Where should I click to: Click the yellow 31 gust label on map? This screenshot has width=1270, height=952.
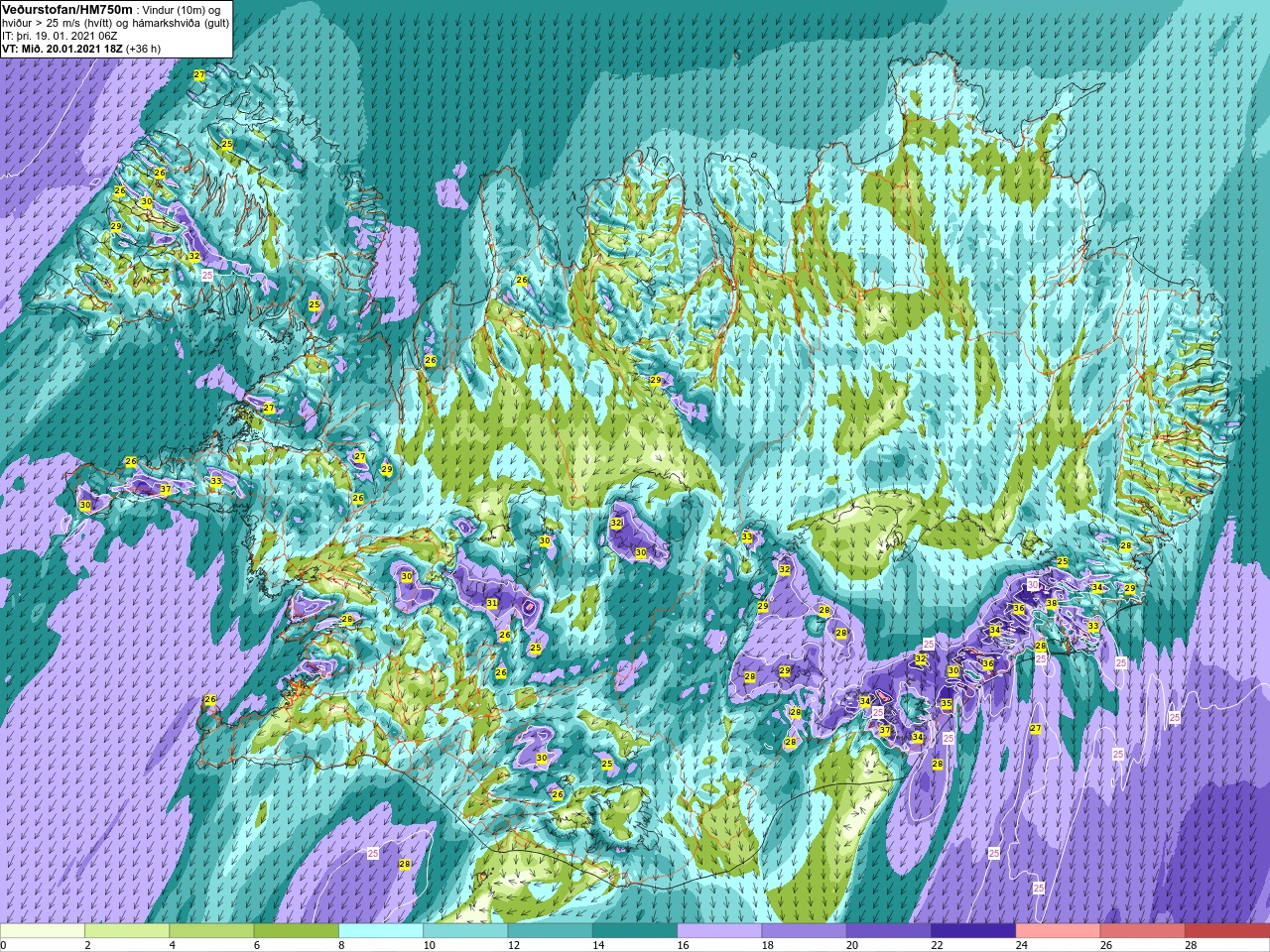492,603
